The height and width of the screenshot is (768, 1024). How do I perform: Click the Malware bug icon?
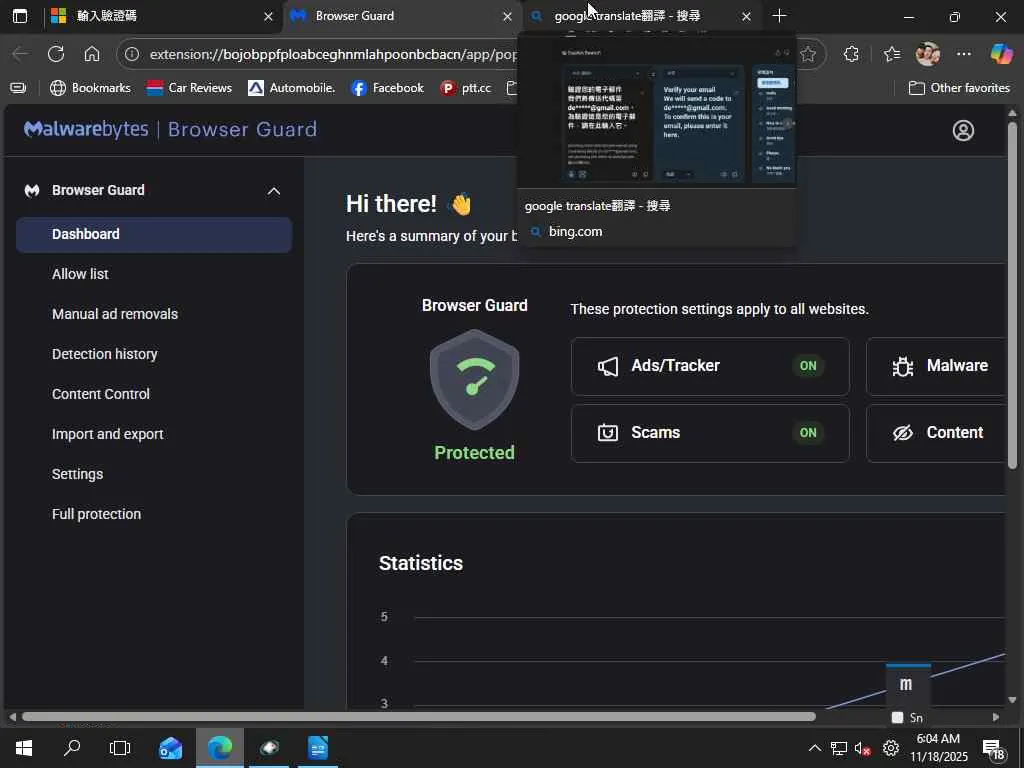point(903,366)
